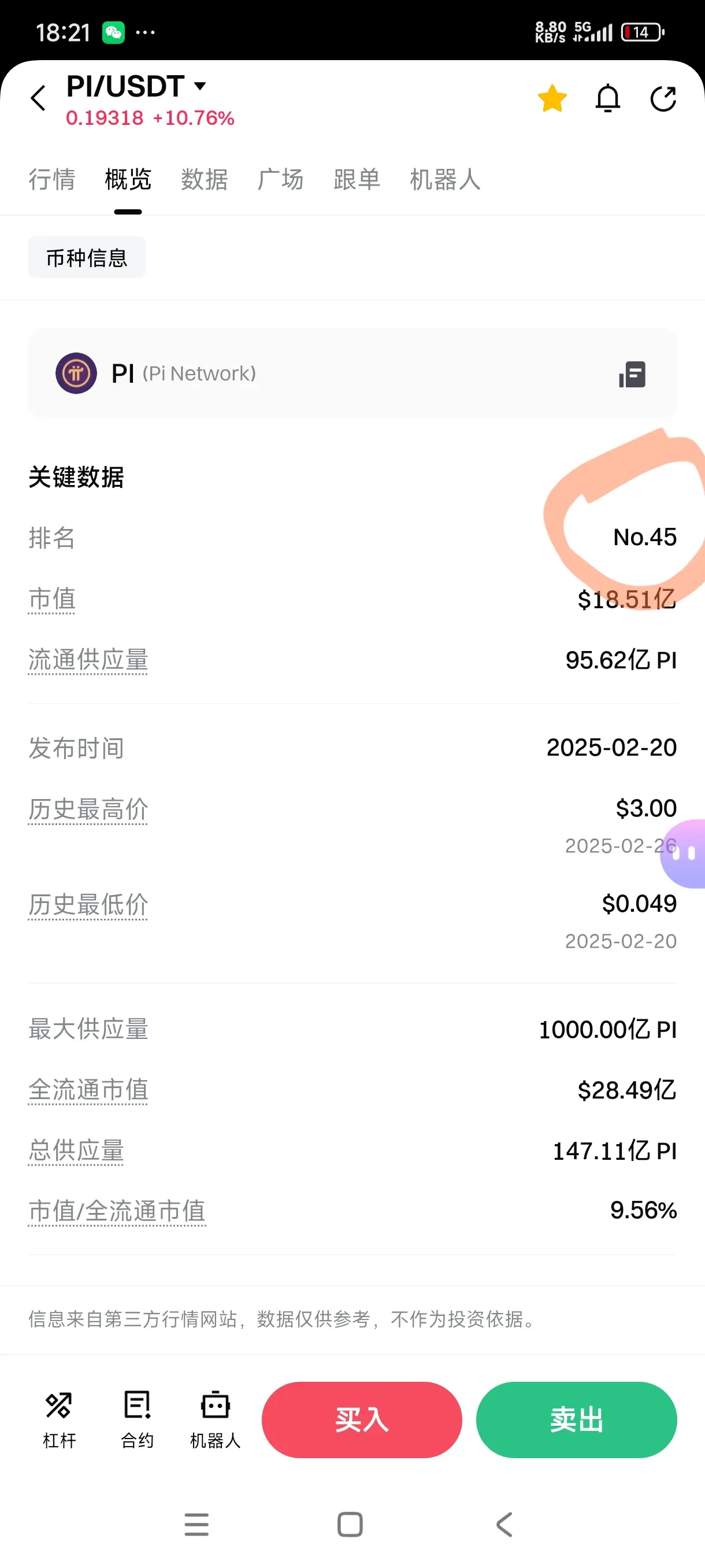The width and height of the screenshot is (705, 1568).
Task: Open 杠杆 leverage trading icon
Action: tap(59, 1419)
